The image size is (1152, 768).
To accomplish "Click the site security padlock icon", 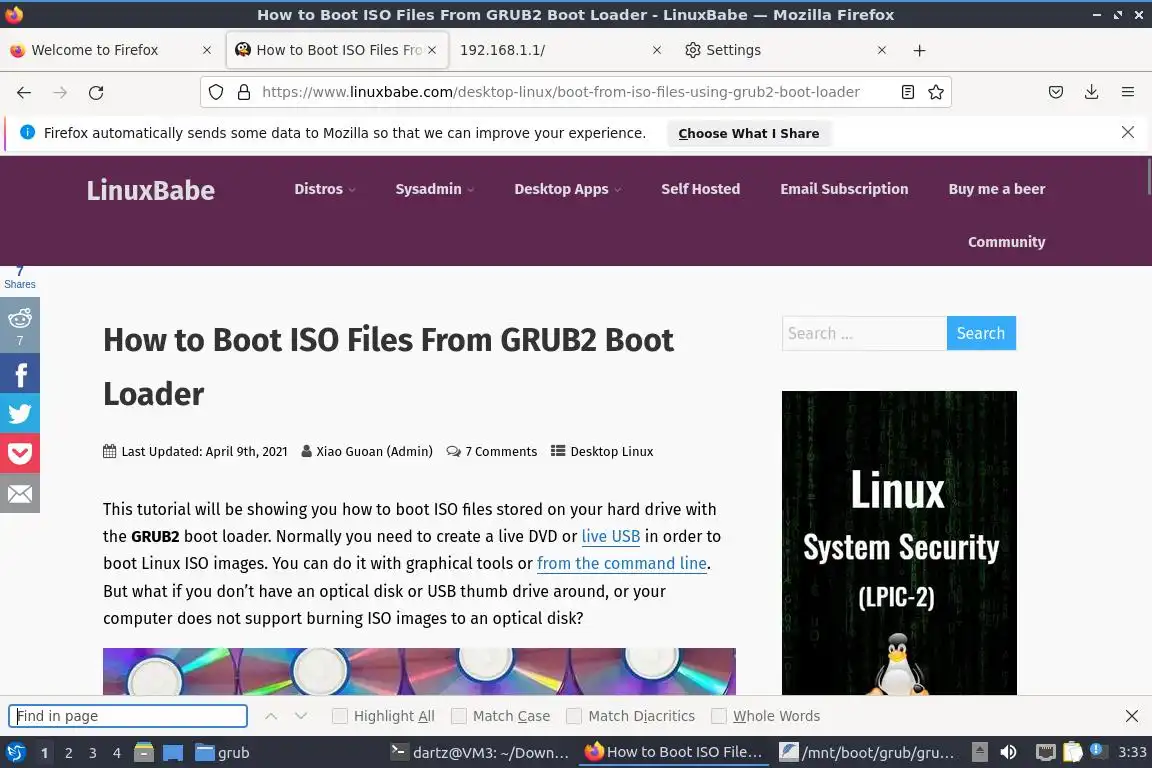I will coord(244,92).
